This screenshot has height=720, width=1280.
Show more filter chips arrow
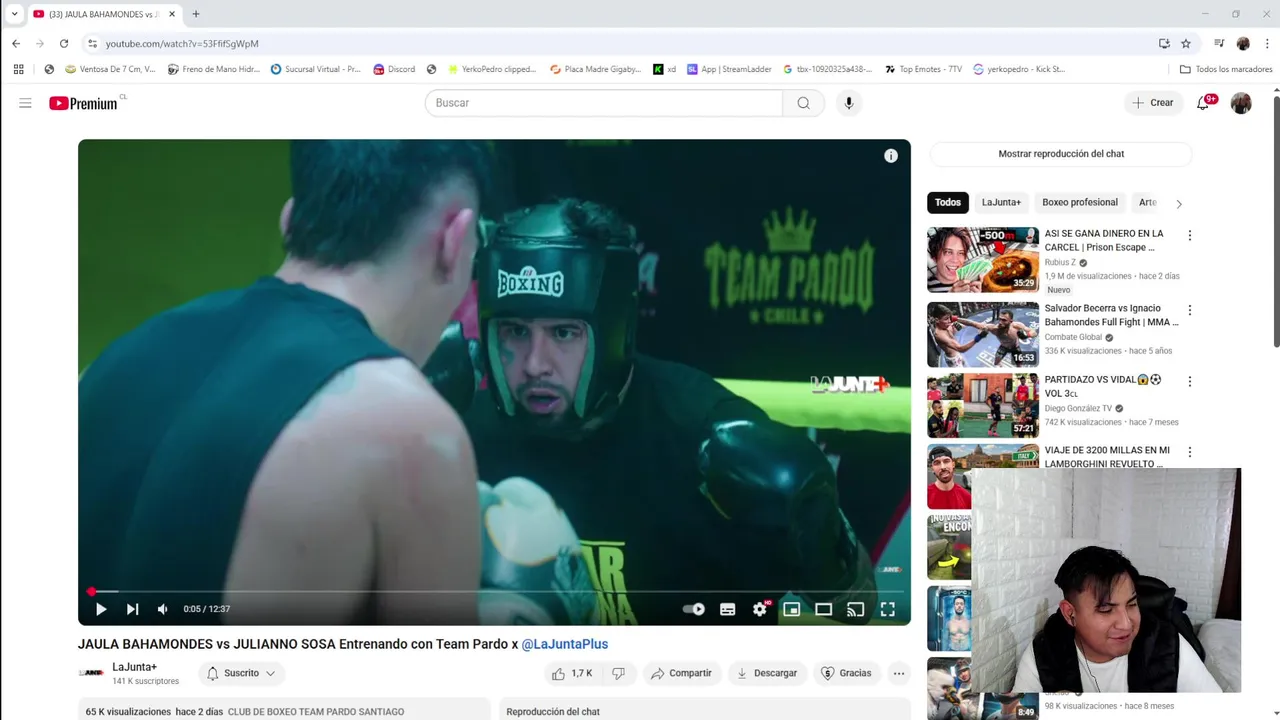coord(1179,203)
